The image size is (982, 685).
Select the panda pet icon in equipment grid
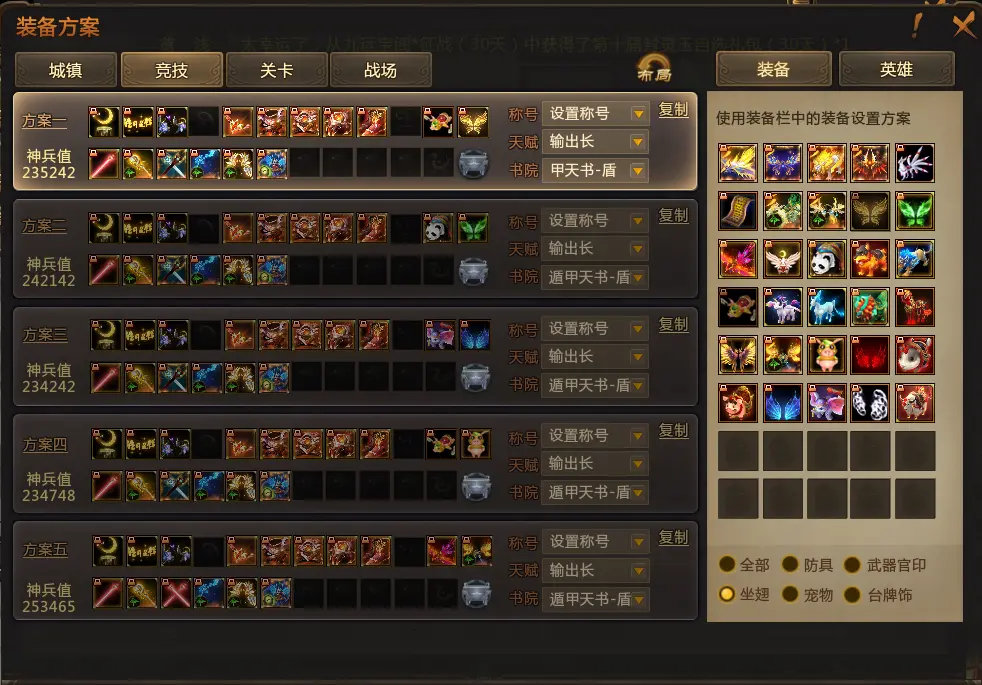point(826,259)
